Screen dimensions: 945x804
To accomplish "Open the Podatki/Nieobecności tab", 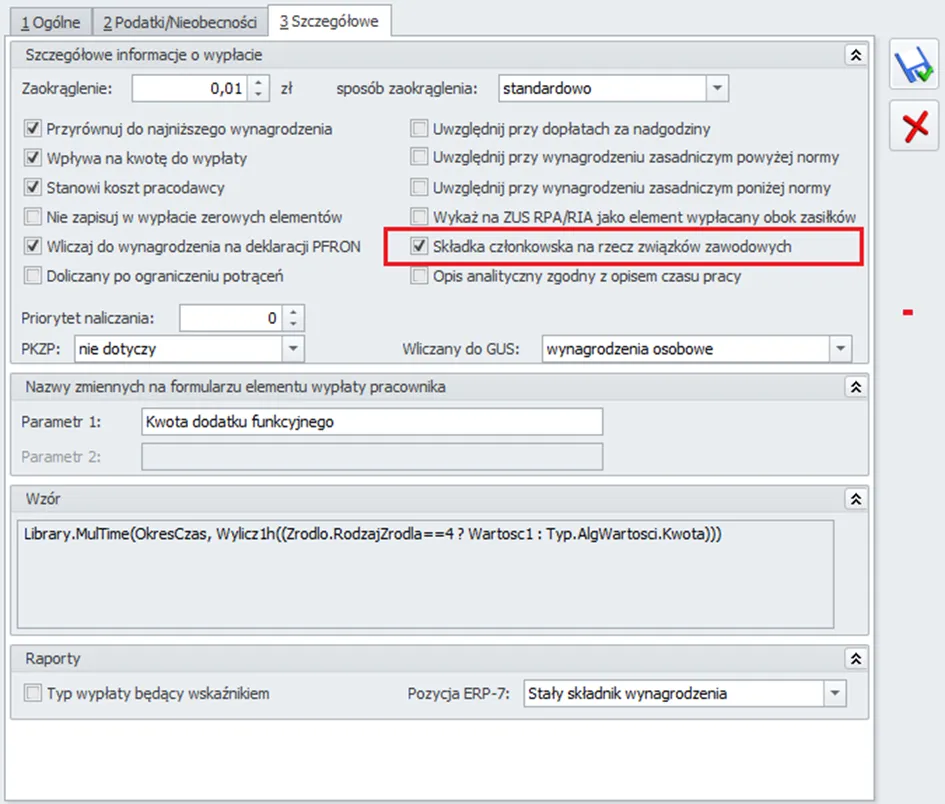I will pos(180,20).
